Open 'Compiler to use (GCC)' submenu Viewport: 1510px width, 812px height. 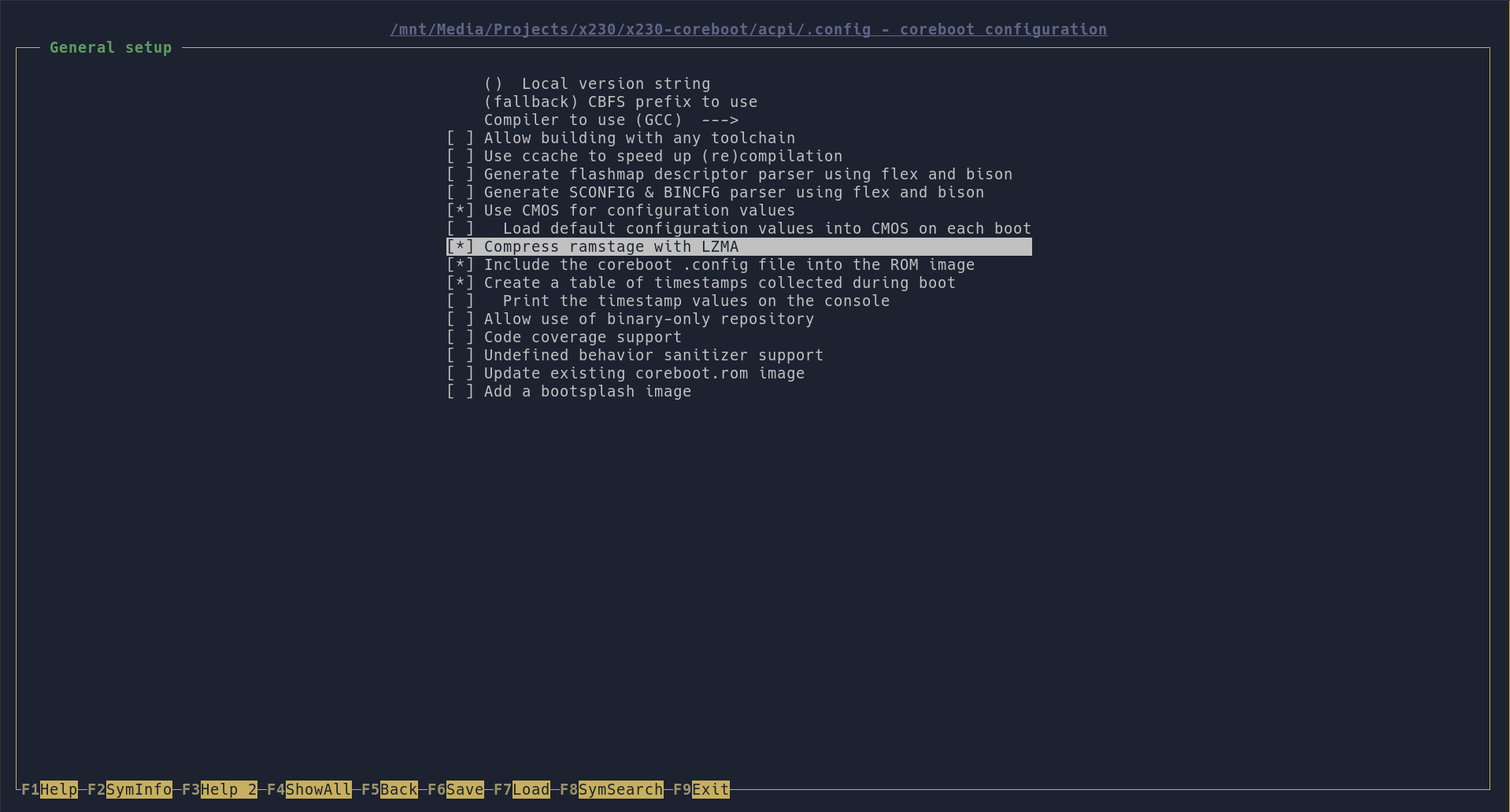(611, 120)
